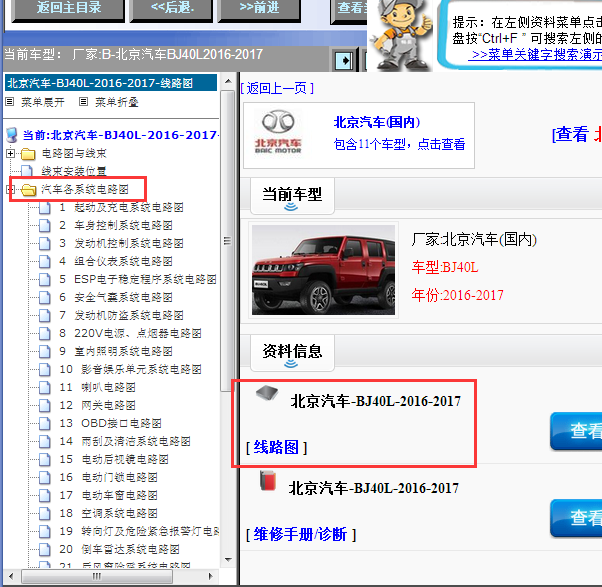Open 3 发动机控制系统电路图
This screenshot has width=602, height=587.
pos(121,243)
